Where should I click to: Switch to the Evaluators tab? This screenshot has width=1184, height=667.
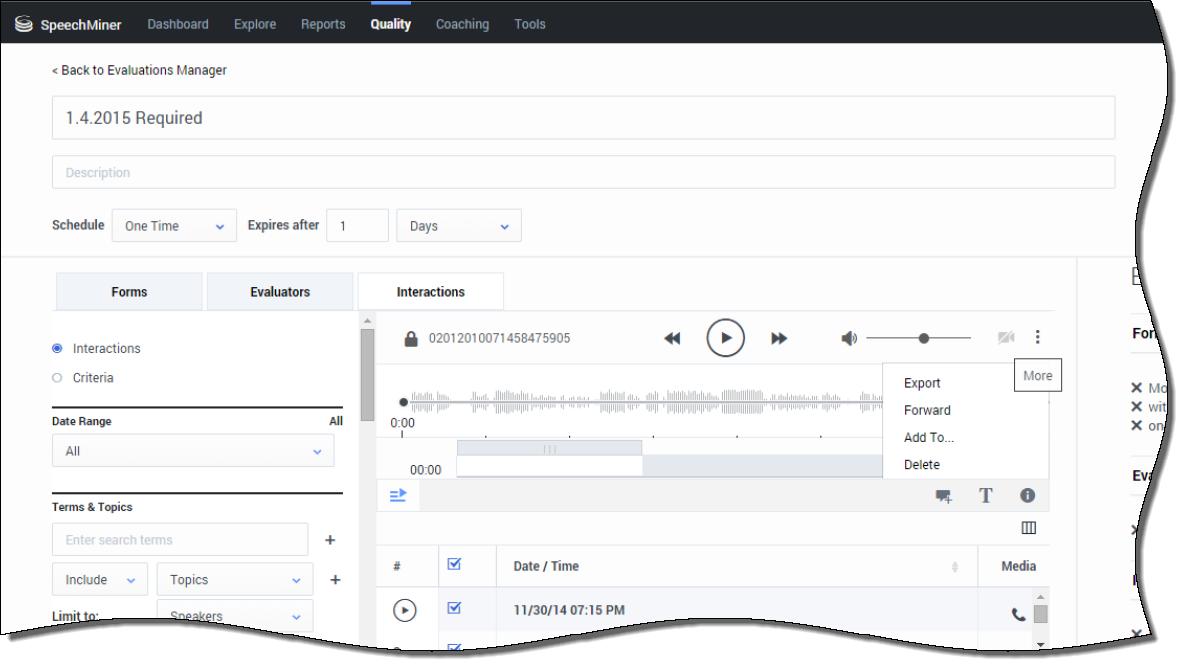tap(280, 292)
